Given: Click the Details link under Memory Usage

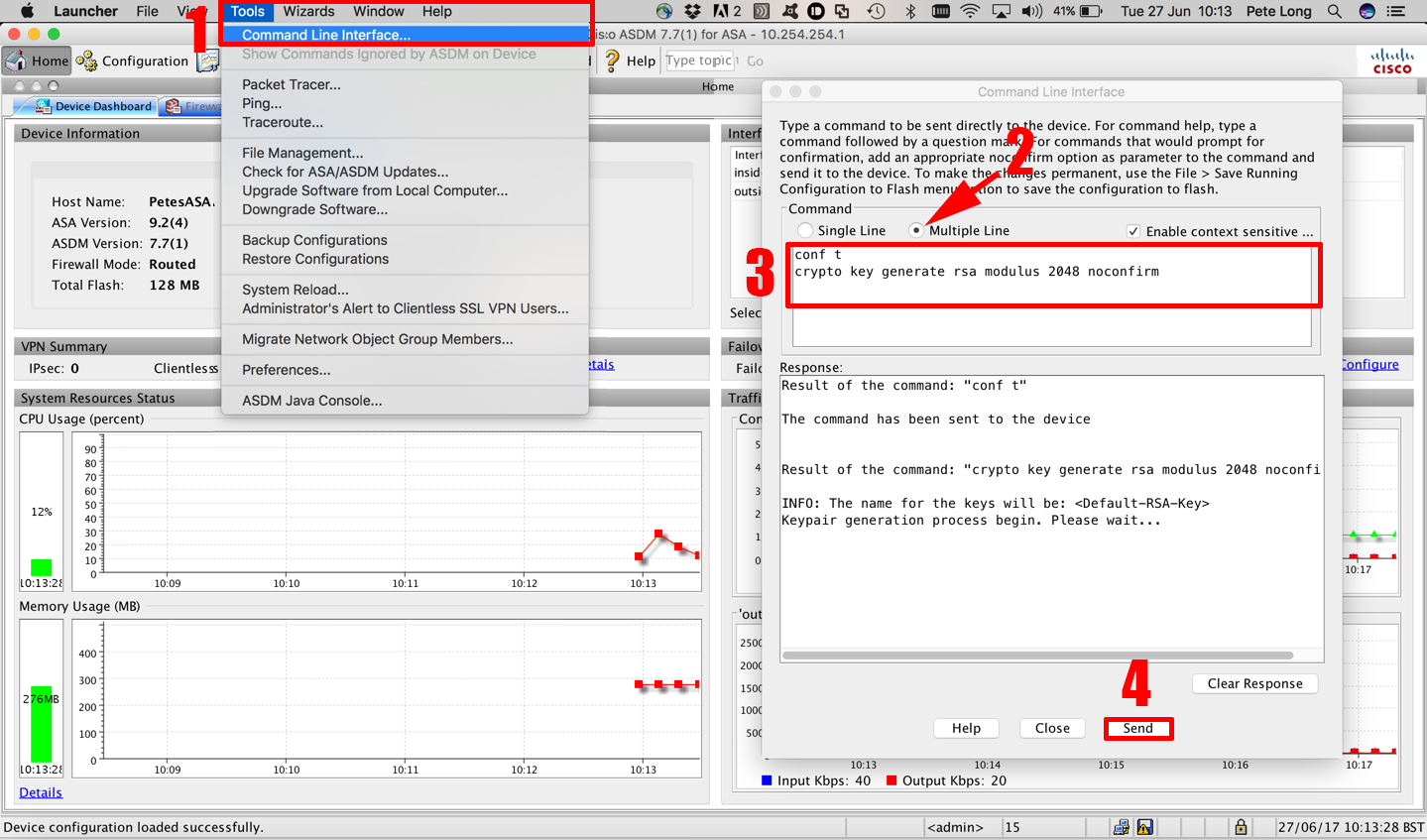Looking at the screenshot, I should (x=41, y=792).
